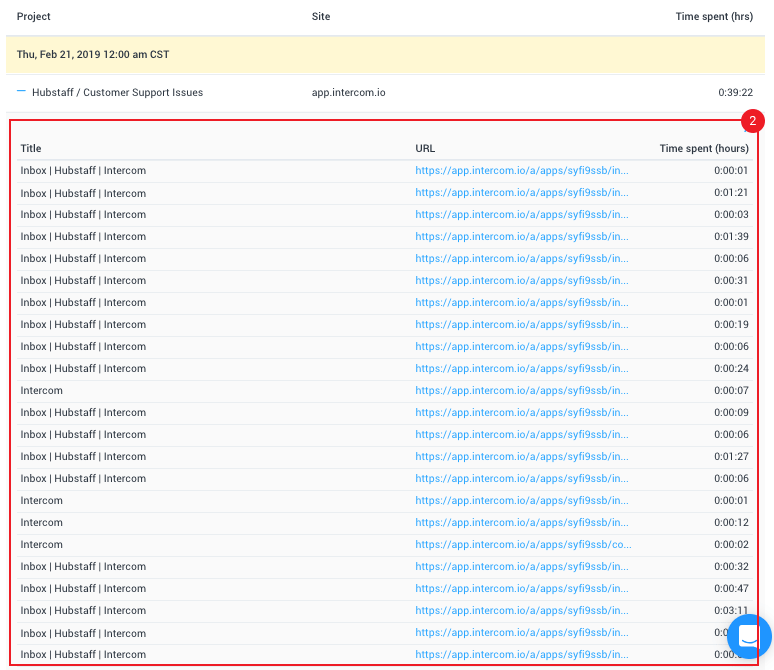The height and width of the screenshot is (670, 774).
Task: Open the Intercom chat bubble widget
Action: (x=749, y=636)
